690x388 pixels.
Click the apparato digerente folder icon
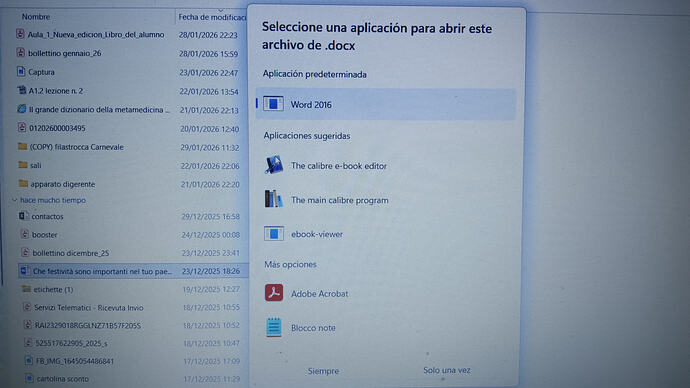coord(23,183)
